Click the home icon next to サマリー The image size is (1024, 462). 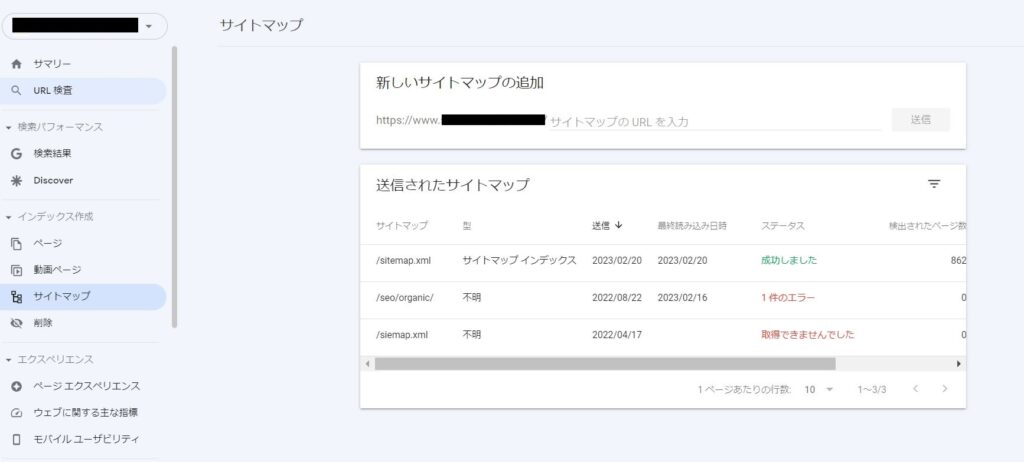click(x=16, y=64)
